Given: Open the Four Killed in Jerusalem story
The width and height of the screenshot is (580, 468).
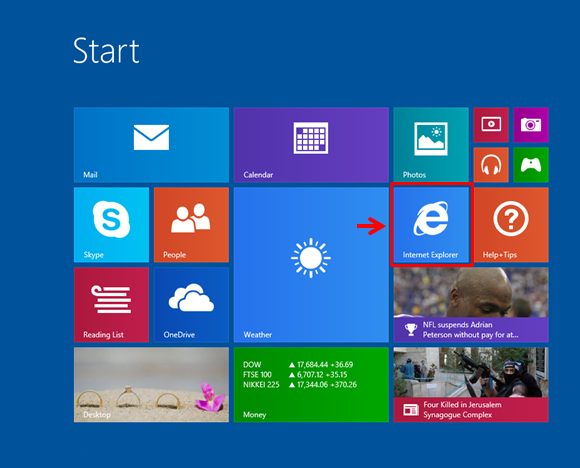Looking at the screenshot, I should click(x=471, y=384).
